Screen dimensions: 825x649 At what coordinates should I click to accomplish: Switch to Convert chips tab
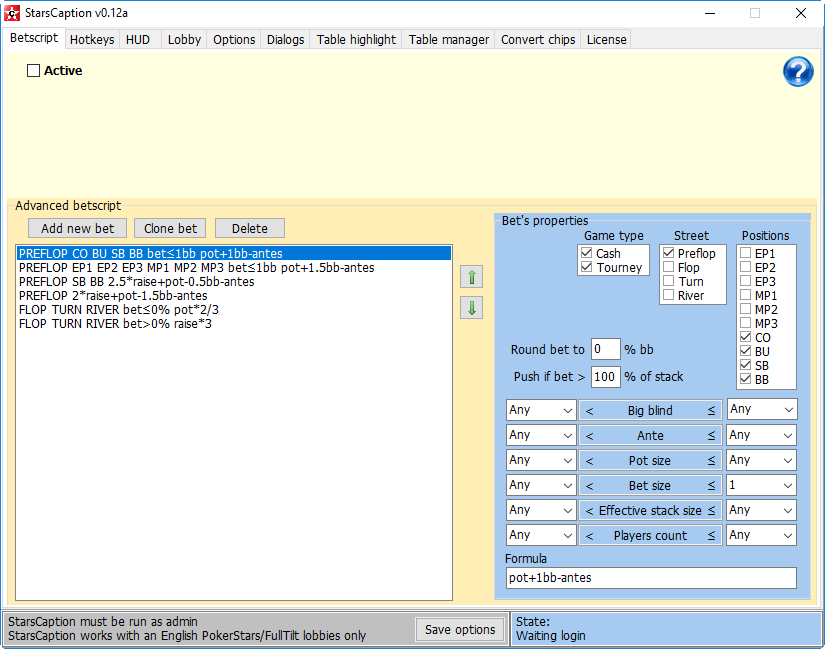(x=538, y=39)
